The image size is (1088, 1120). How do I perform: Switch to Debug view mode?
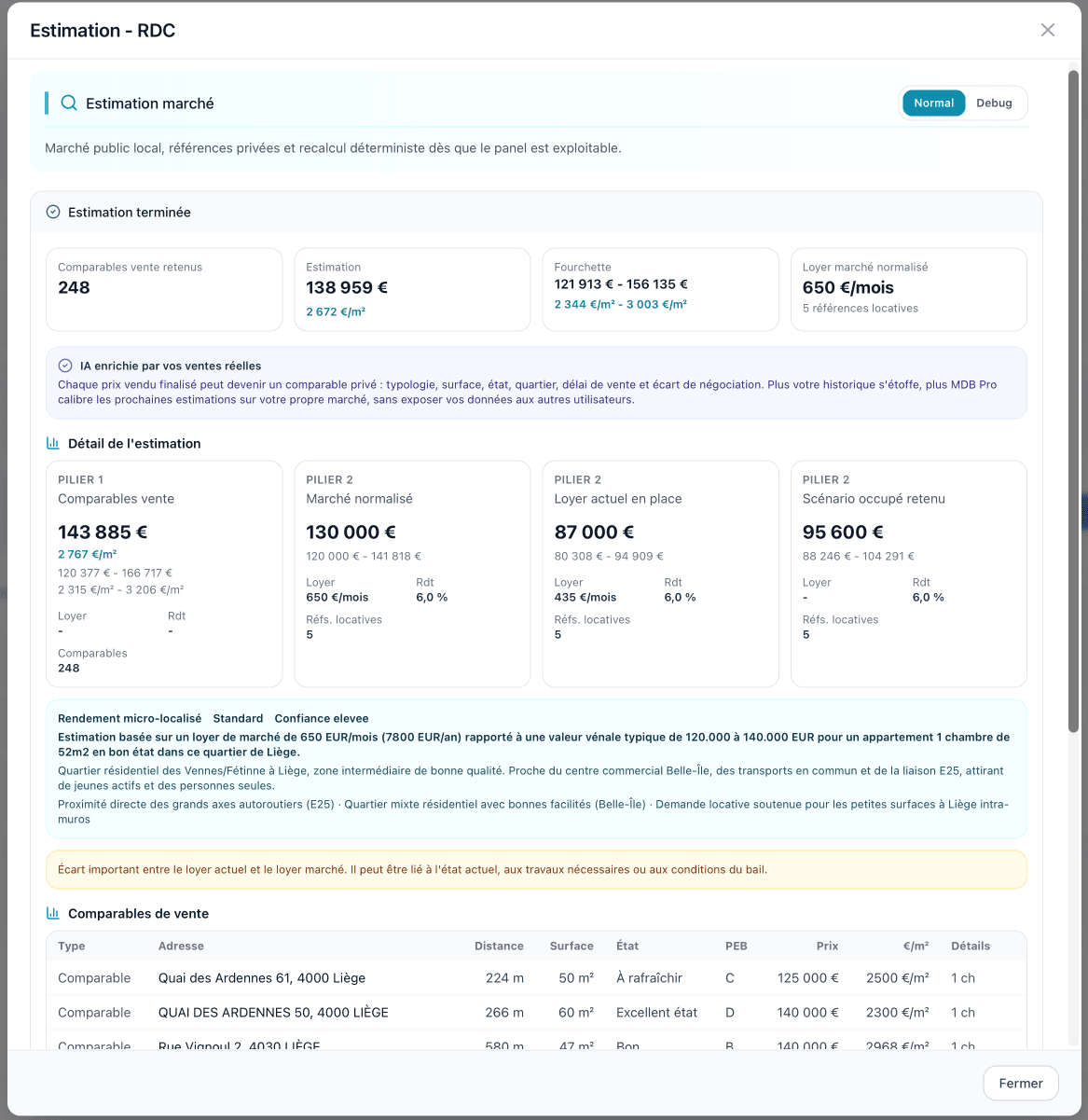point(994,103)
